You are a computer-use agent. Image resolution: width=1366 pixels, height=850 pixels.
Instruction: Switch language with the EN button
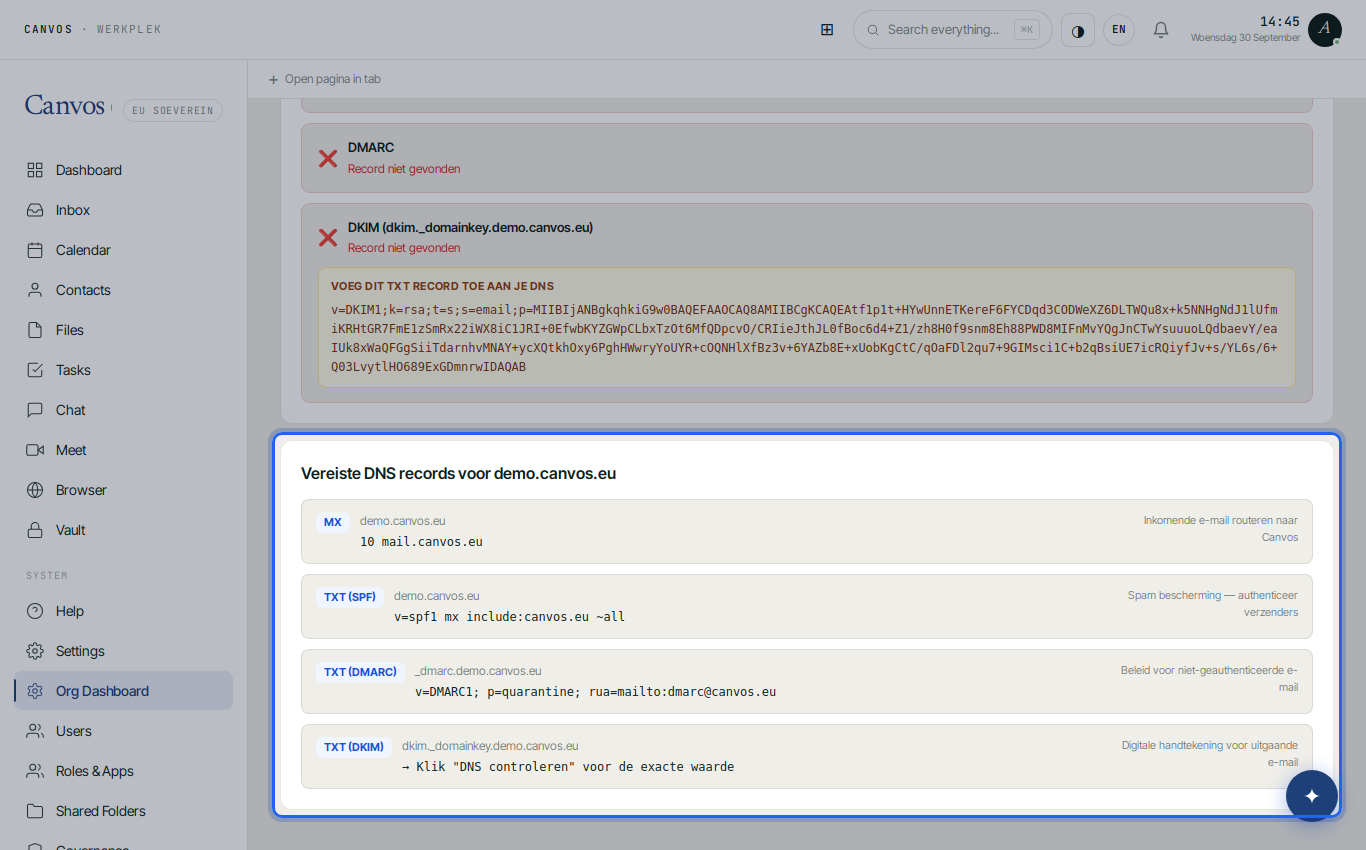click(x=1119, y=30)
